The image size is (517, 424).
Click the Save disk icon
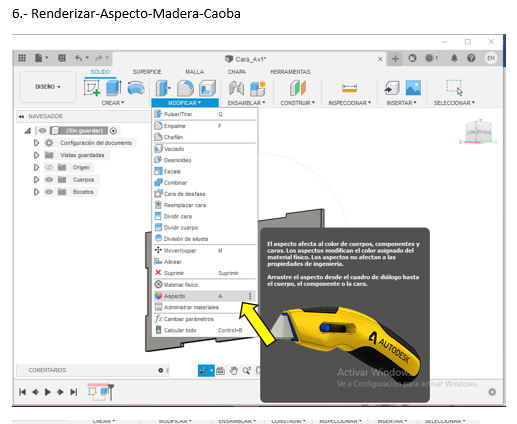point(62,58)
